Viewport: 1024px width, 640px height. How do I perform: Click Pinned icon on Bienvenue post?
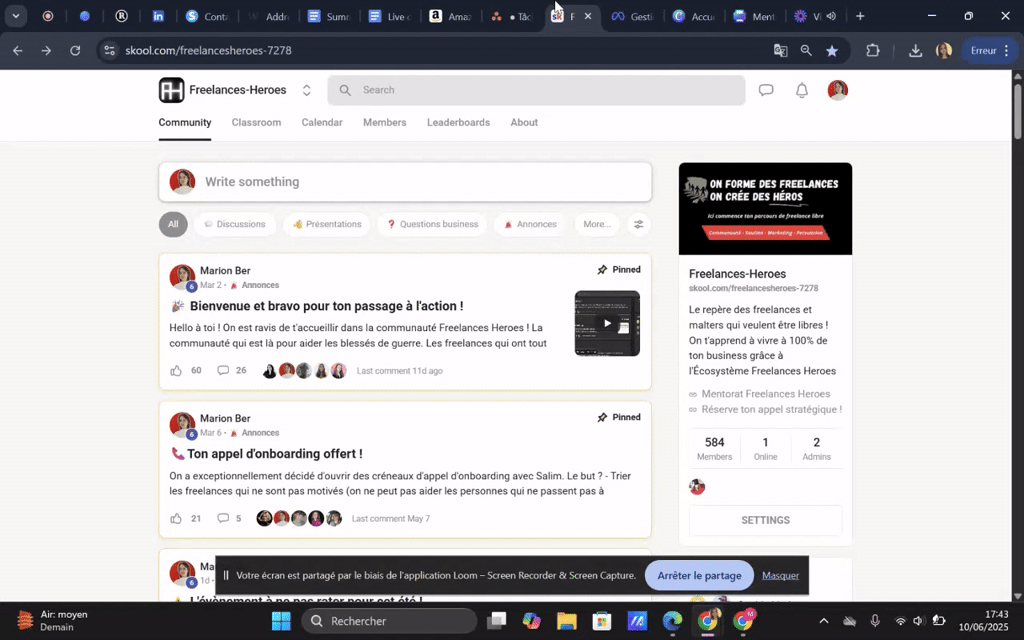602,270
